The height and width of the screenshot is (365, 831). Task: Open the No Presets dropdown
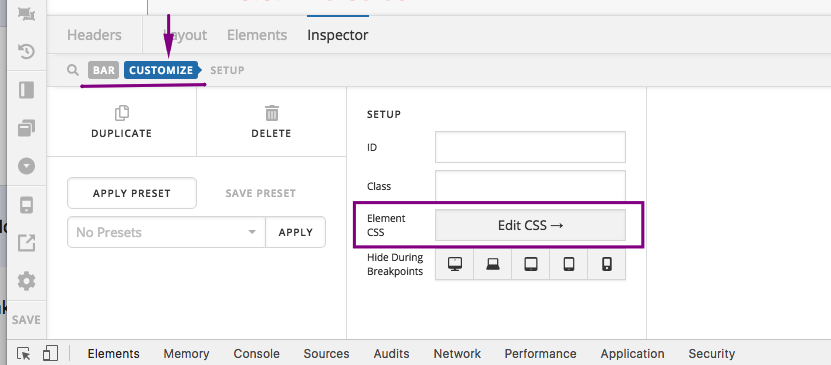(x=166, y=232)
